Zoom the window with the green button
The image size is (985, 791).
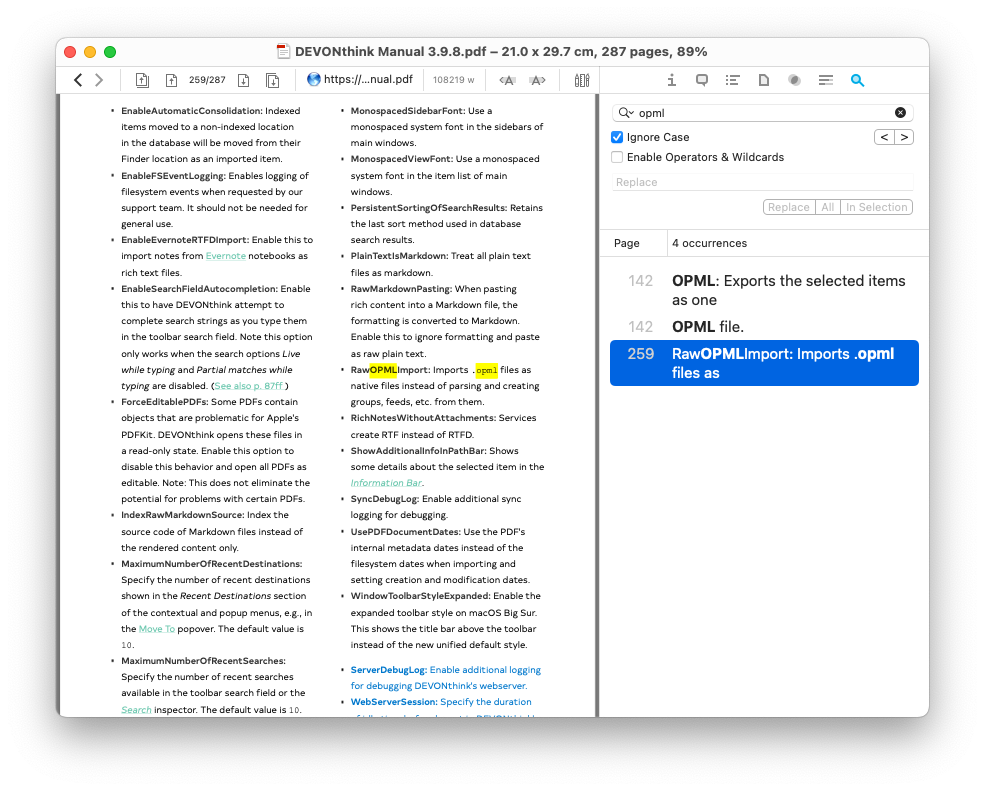(110, 52)
